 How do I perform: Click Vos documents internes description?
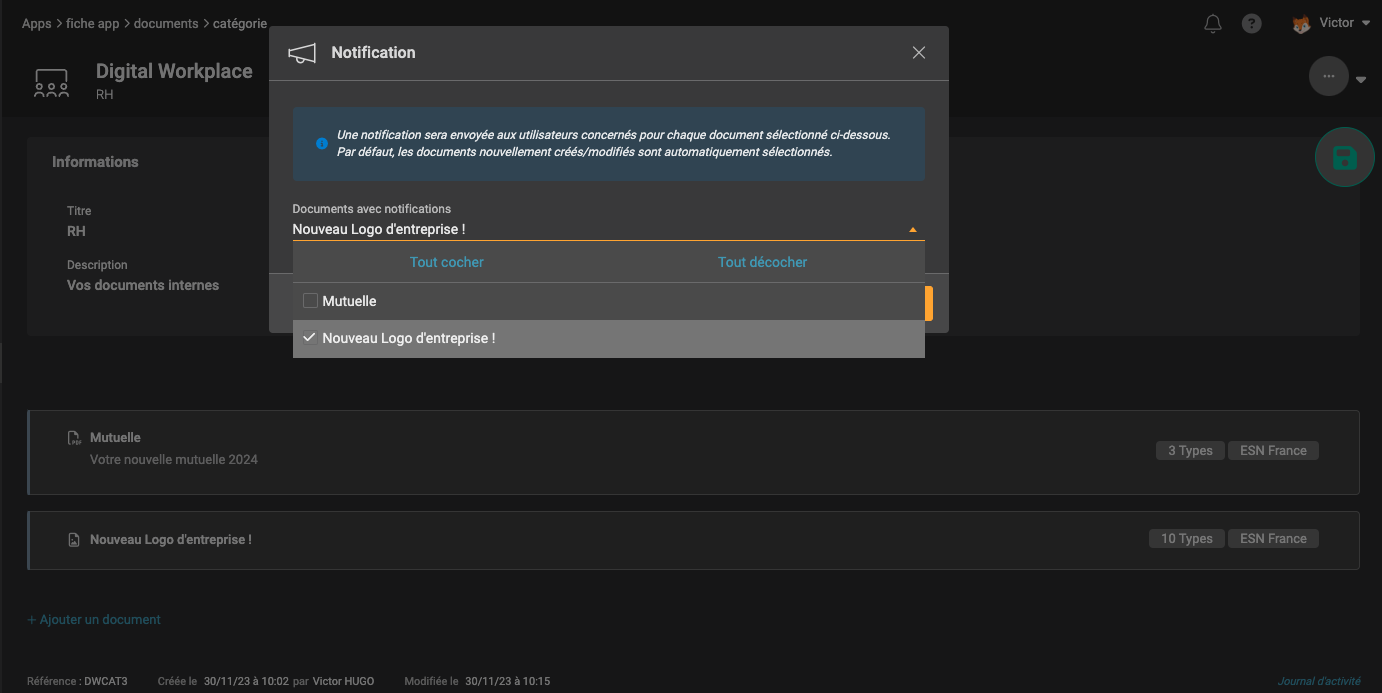143,285
